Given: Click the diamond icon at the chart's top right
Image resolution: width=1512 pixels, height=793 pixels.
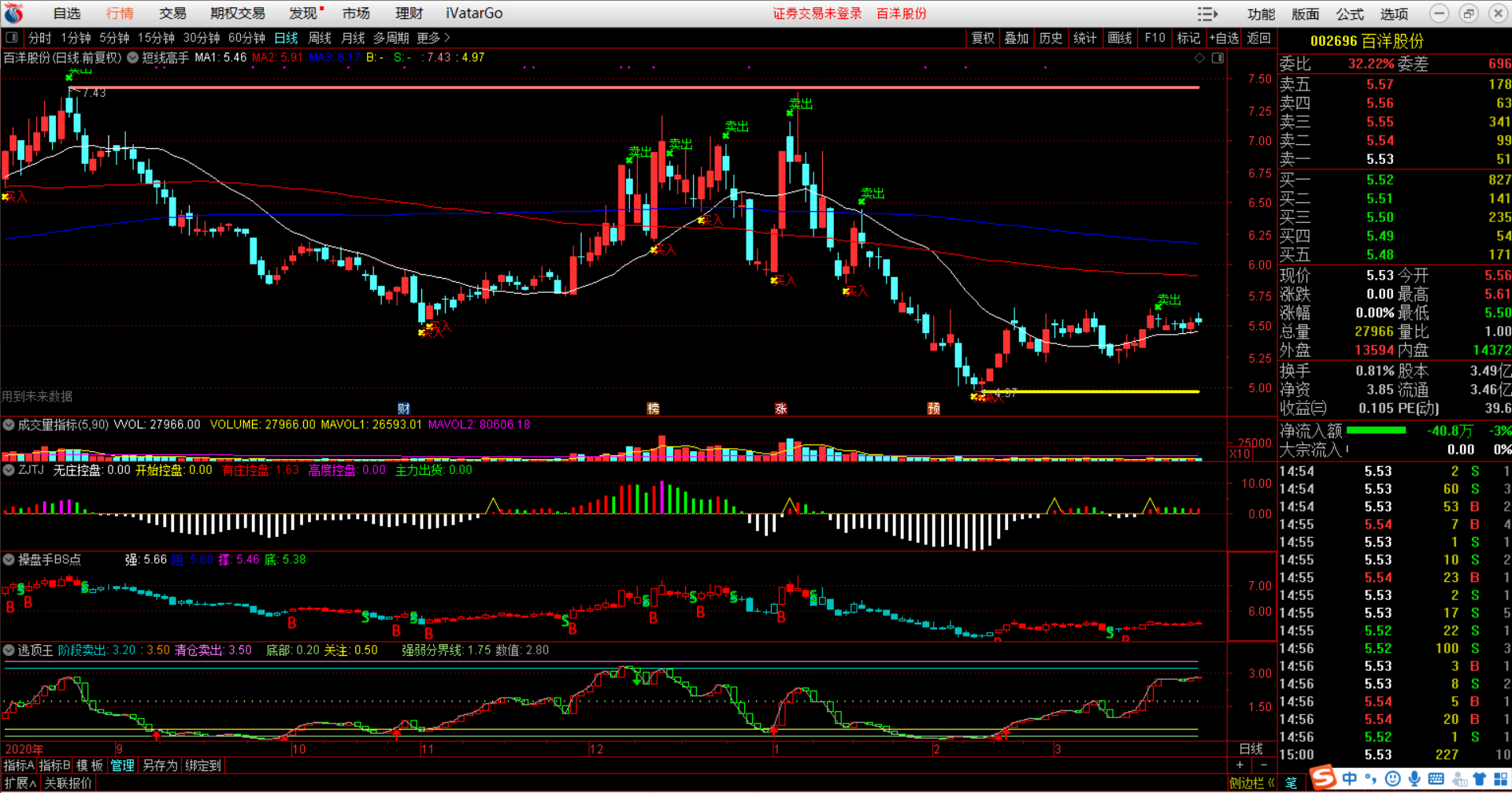Looking at the screenshot, I should pos(1199,57).
